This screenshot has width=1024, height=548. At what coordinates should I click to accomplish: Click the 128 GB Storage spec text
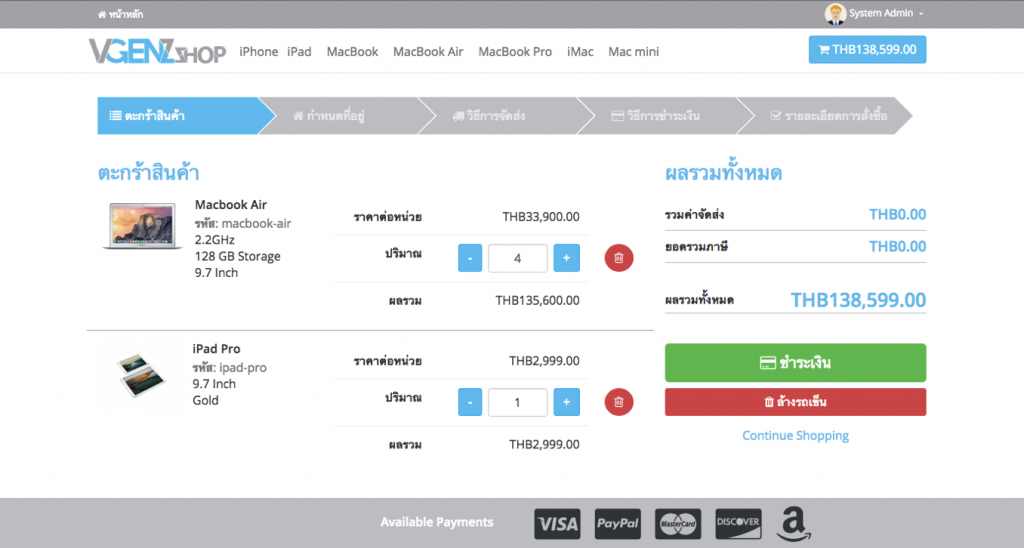[x=238, y=256]
